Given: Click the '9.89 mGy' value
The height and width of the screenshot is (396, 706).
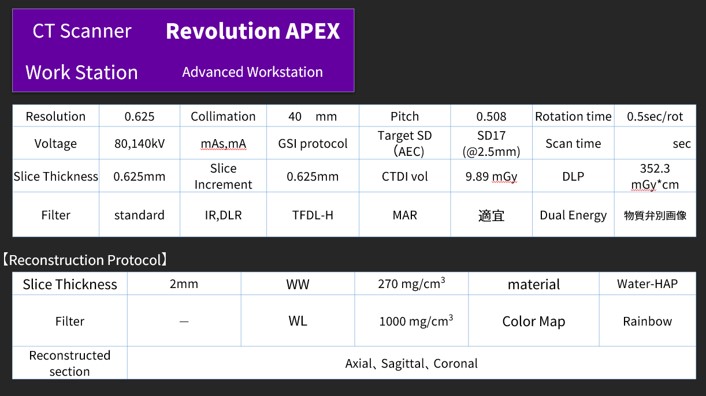Looking at the screenshot, I should 491,176.
